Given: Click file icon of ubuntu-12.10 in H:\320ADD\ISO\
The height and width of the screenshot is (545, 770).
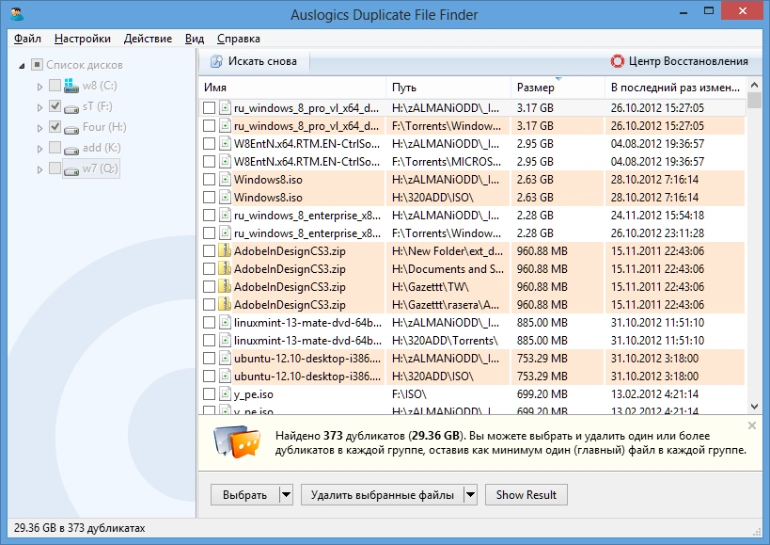Looking at the screenshot, I should tap(225, 376).
